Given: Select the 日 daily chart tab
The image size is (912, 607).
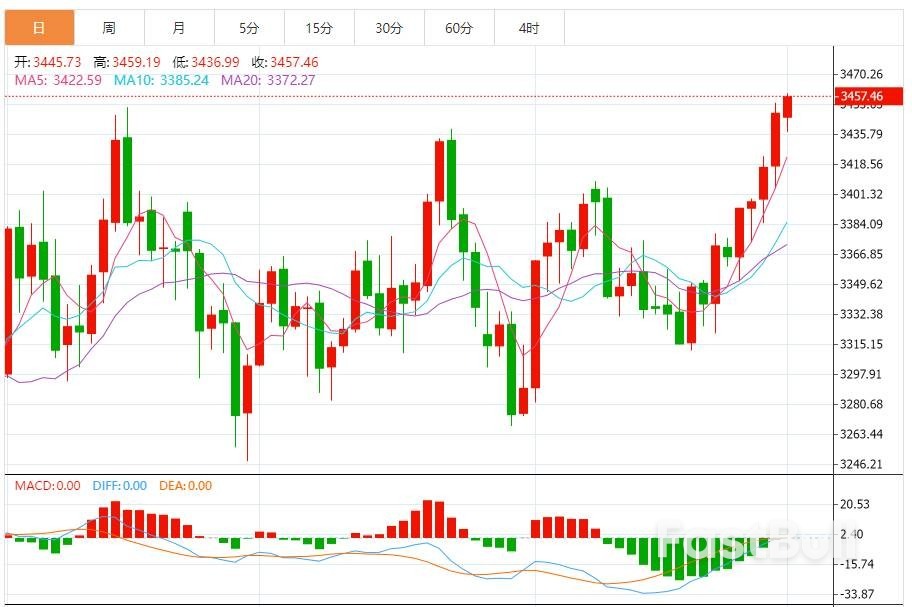Looking at the screenshot, I should point(39,28).
